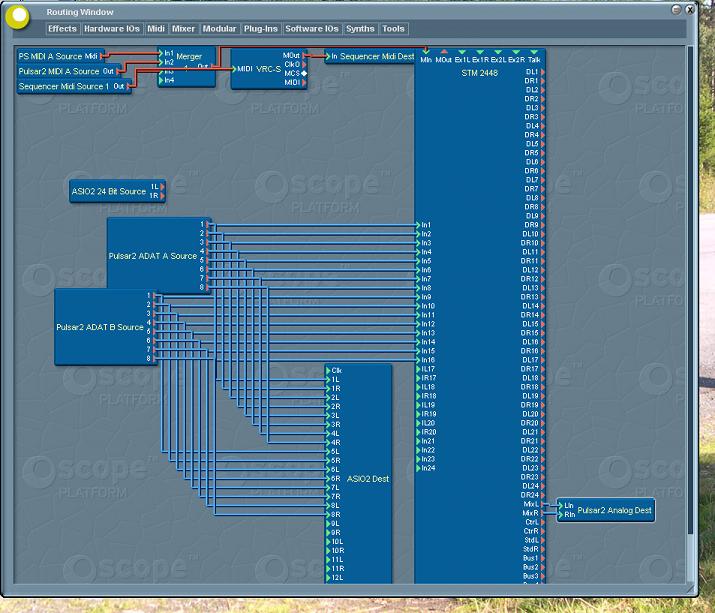Image resolution: width=715 pixels, height=613 pixels.
Task: Click ASIO2 24 Bit Source 1R port
Action: [x=162, y=196]
